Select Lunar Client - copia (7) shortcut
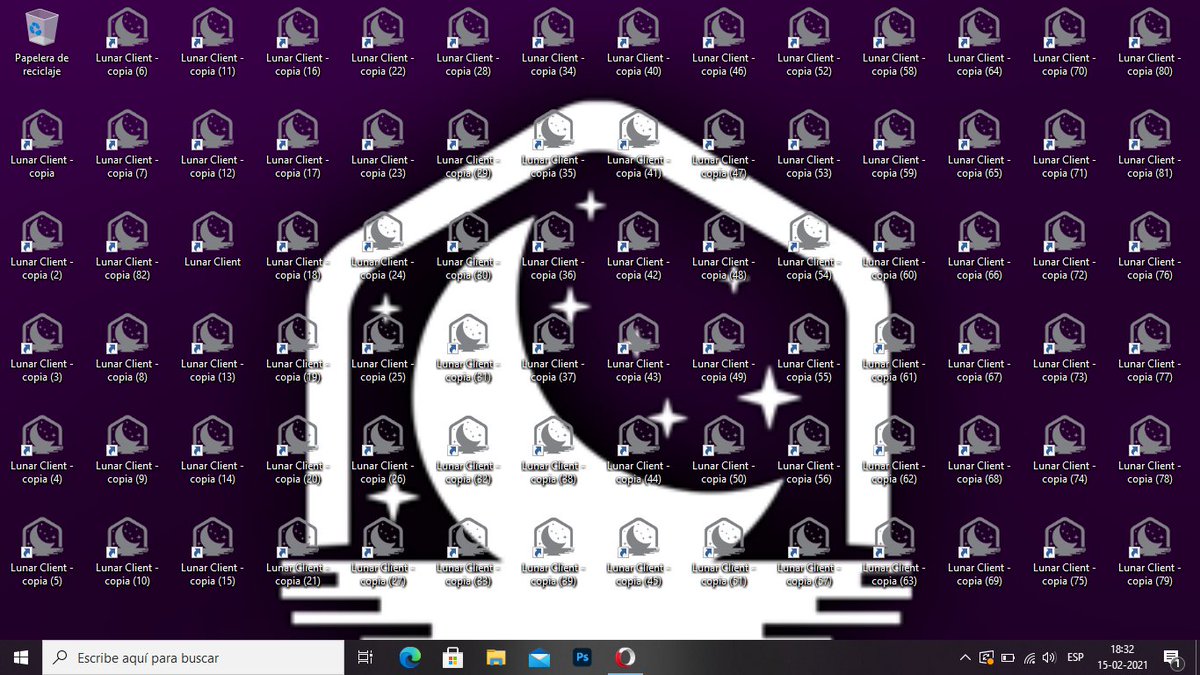Screen dimensions: 1200x675 (127, 146)
